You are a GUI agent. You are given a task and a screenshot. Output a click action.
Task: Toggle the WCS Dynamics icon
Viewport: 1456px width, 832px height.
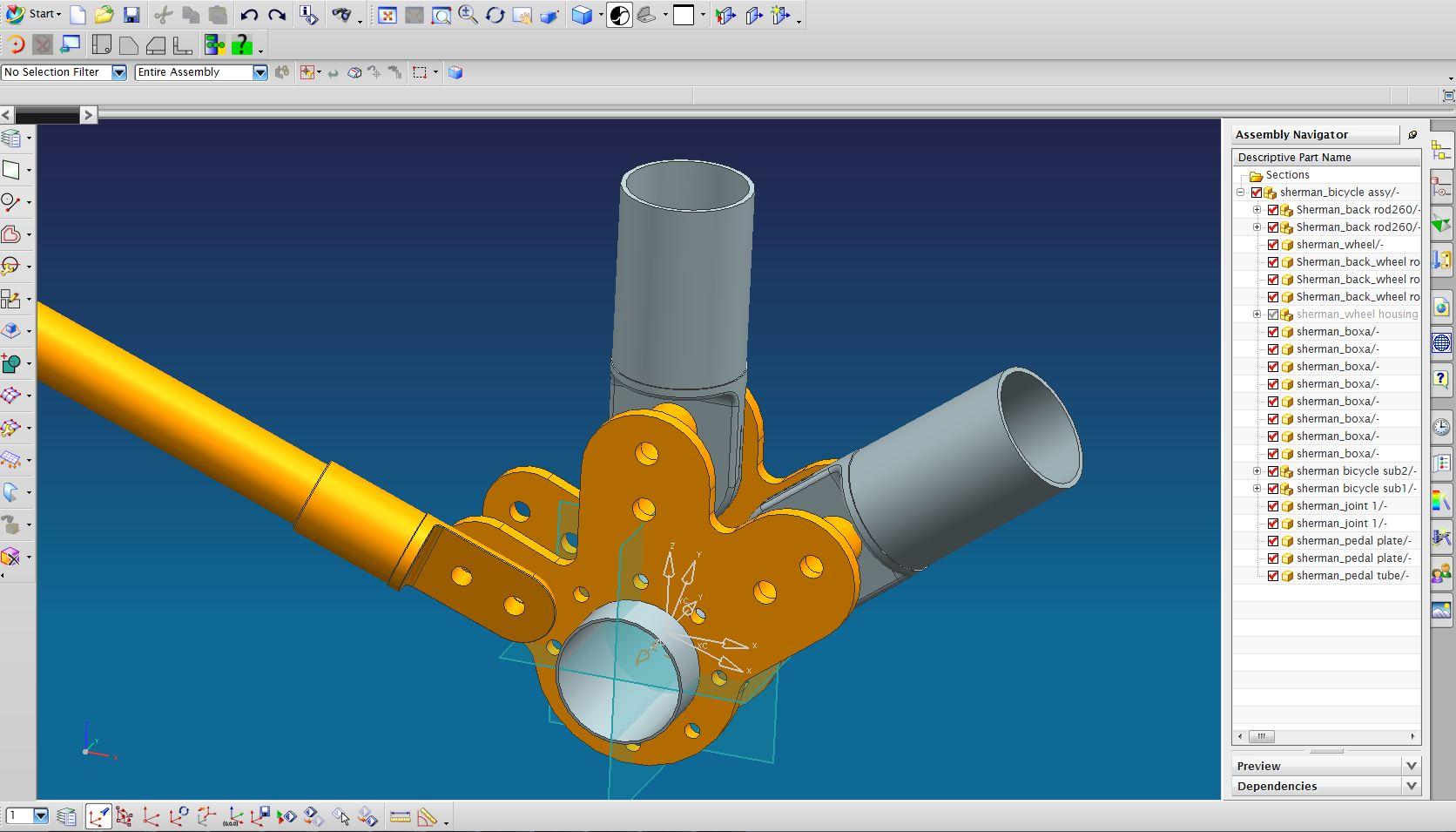(98, 816)
